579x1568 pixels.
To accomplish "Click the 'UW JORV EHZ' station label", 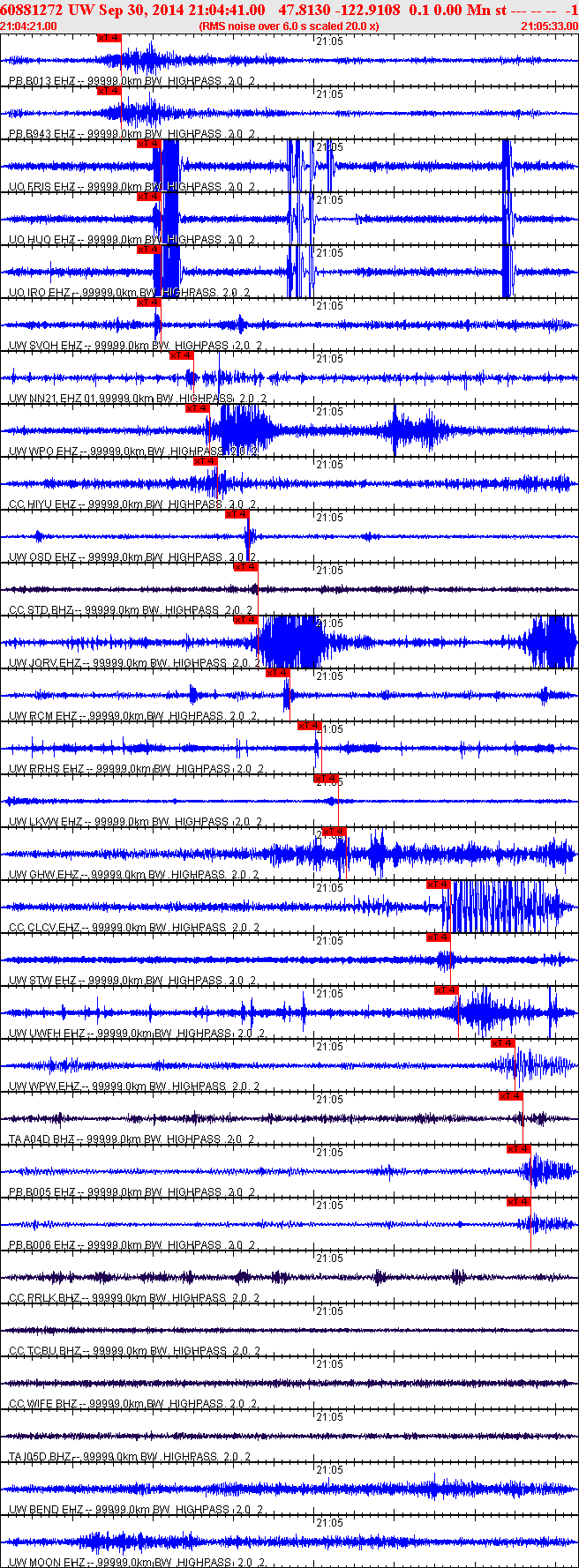I will click(x=44, y=663).
